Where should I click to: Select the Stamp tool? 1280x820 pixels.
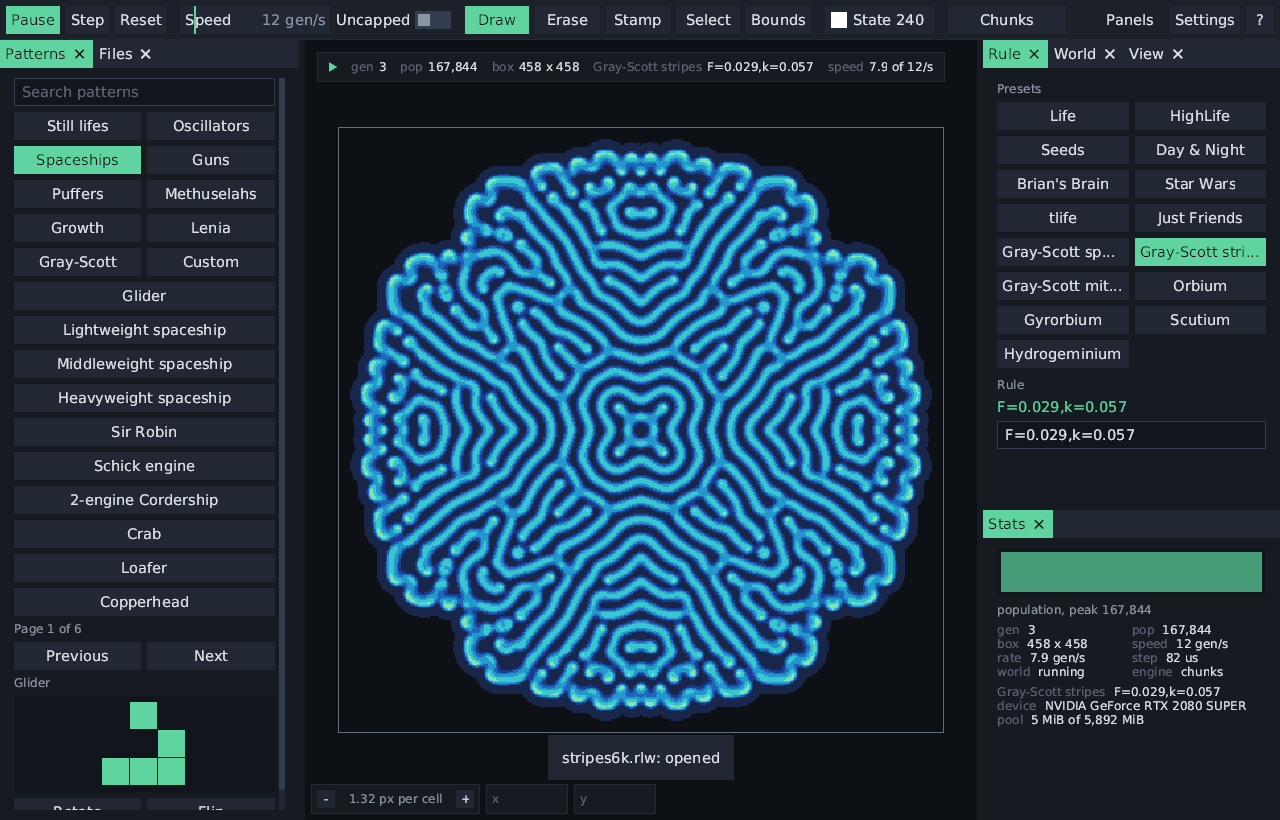click(x=638, y=20)
